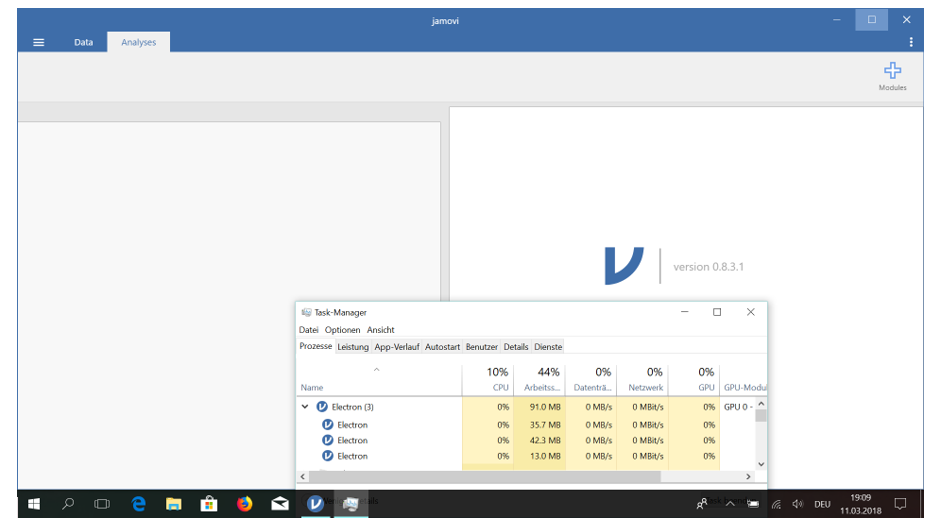Sort by the GPU-Modul column header
The image size is (929, 523).
(x=744, y=380)
